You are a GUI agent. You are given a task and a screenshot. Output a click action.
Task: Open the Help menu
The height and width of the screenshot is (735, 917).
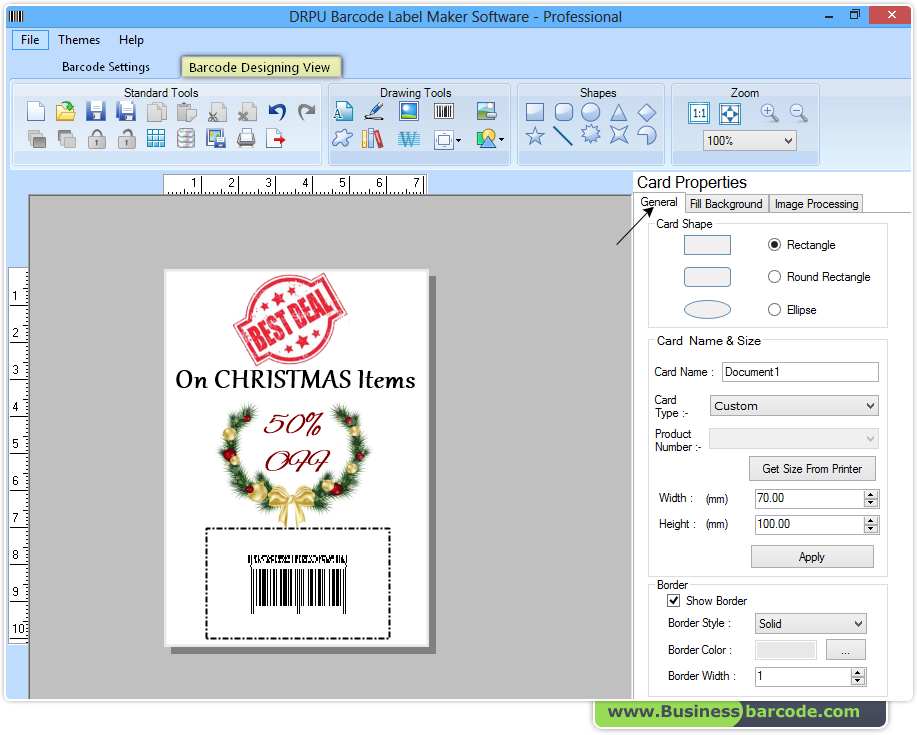[131, 40]
